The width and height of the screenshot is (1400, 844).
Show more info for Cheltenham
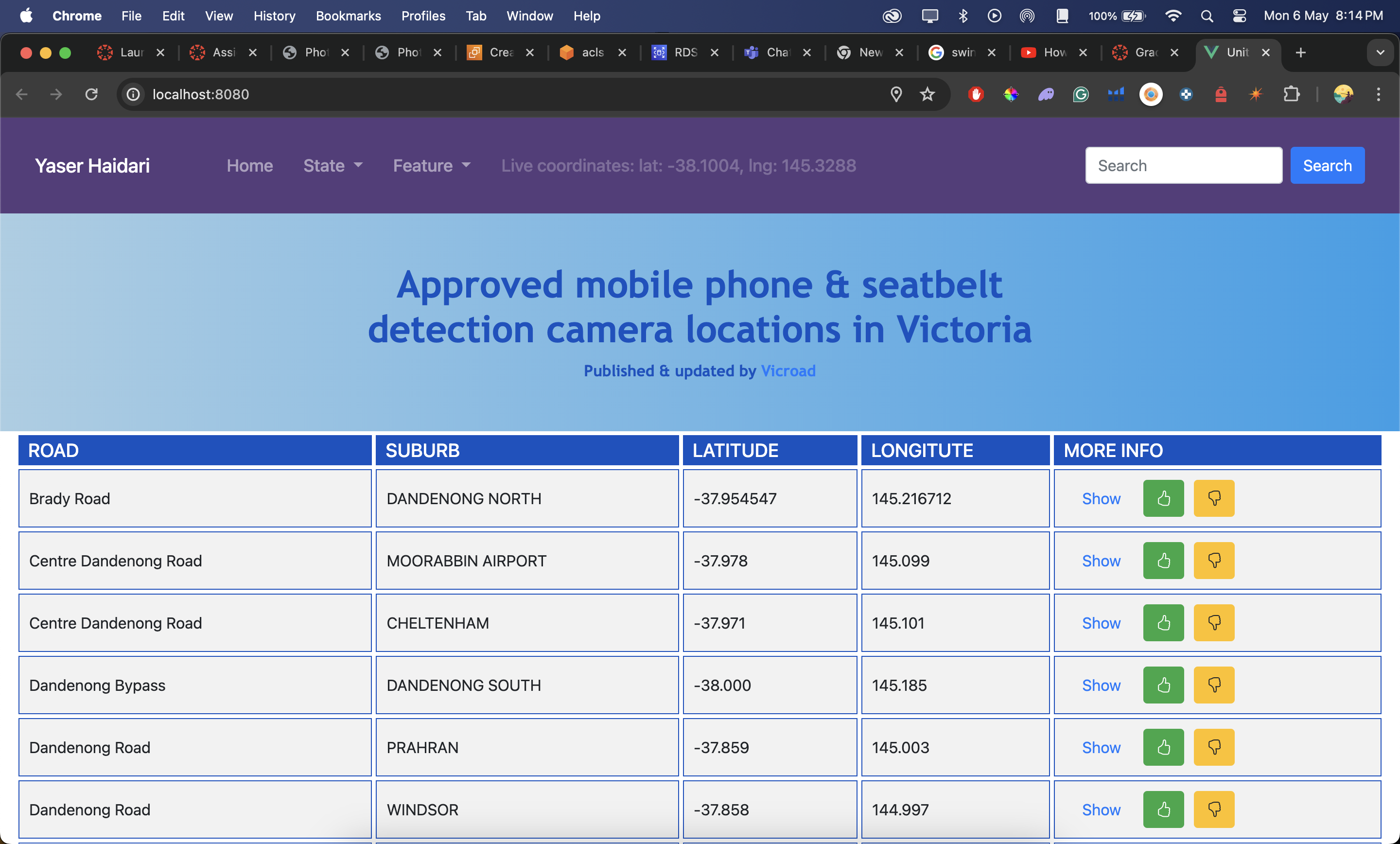[1101, 623]
